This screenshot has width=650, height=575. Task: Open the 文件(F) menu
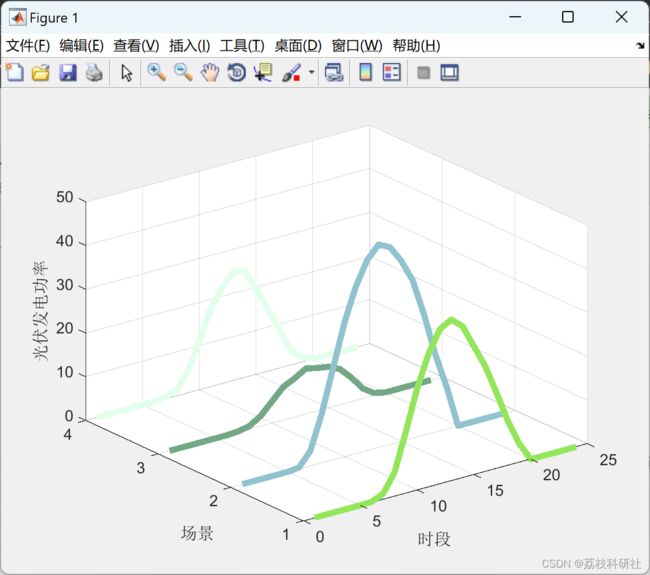click(x=28, y=46)
